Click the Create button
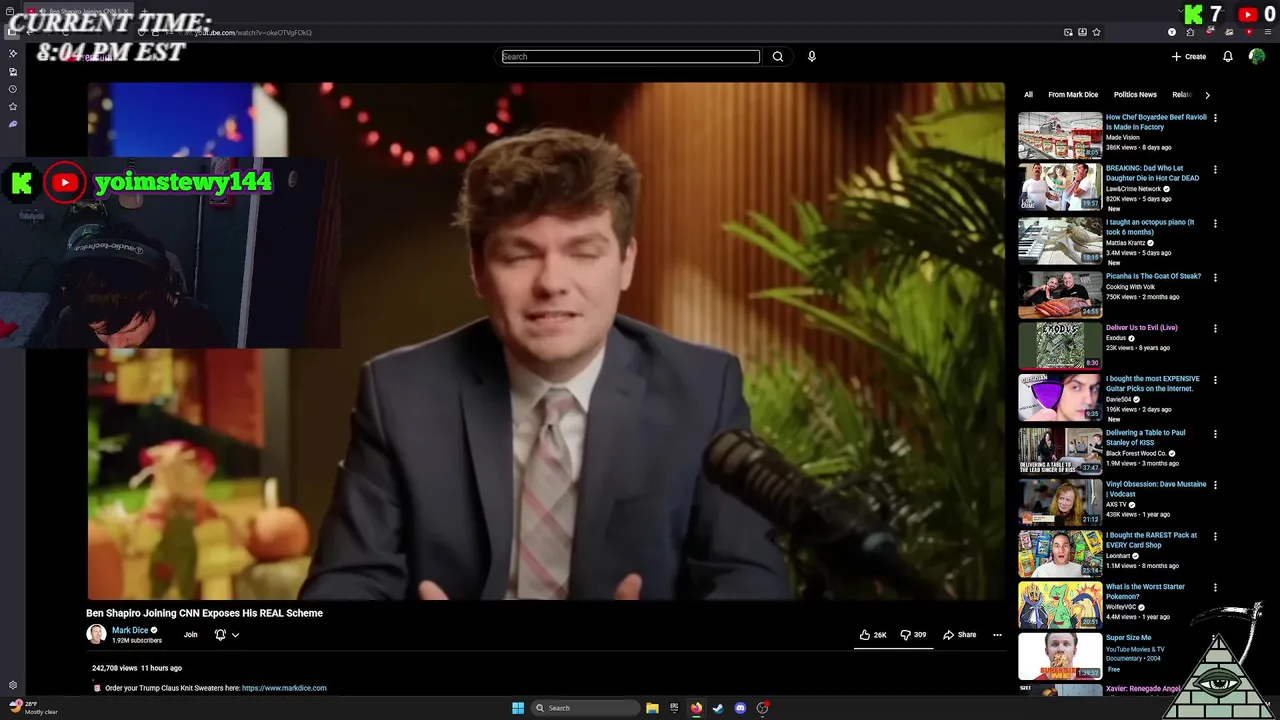1280x720 pixels. (x=1189, y=56)
